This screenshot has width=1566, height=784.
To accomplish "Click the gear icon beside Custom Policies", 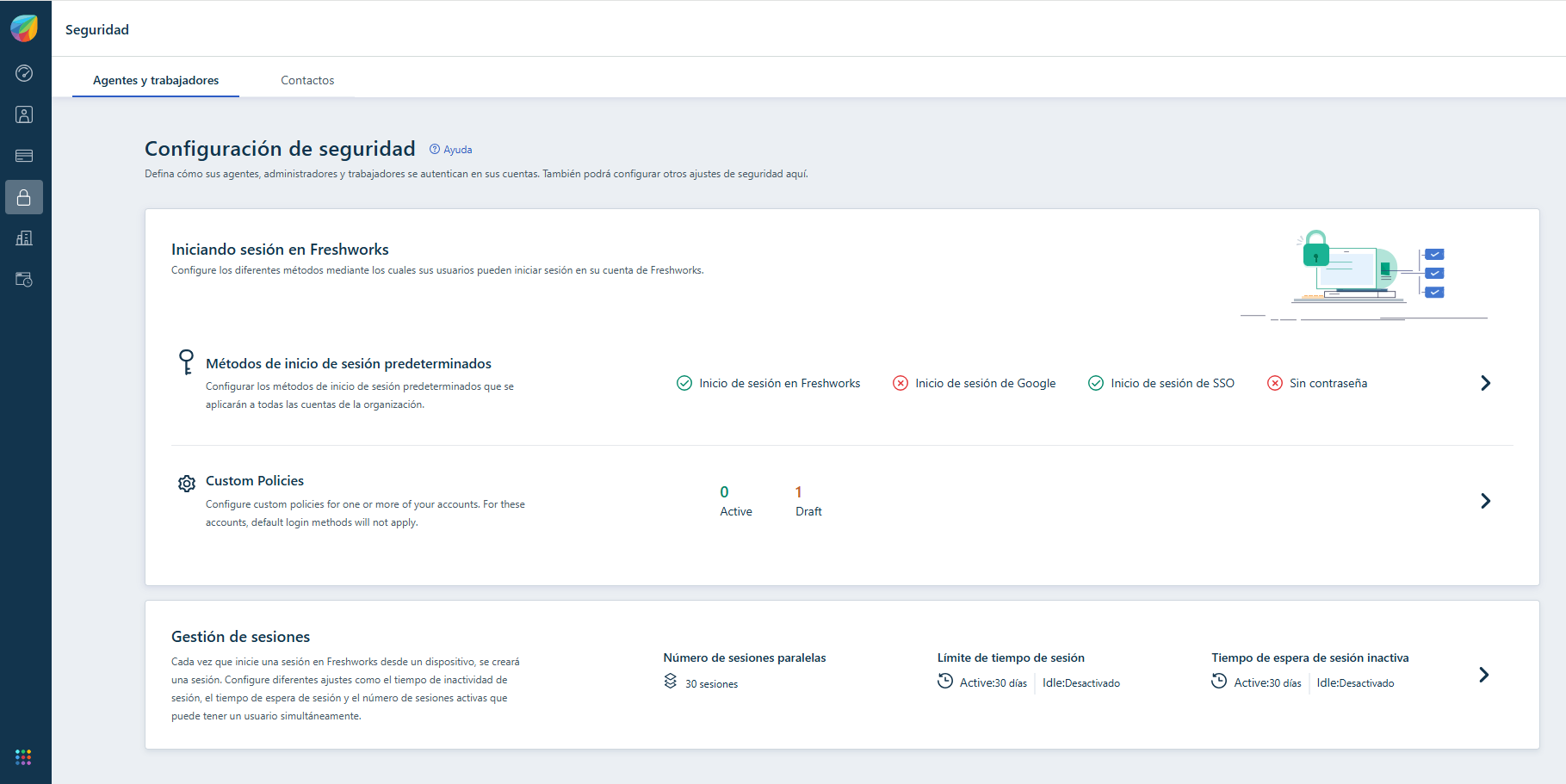I will click(x=187, y=484).
